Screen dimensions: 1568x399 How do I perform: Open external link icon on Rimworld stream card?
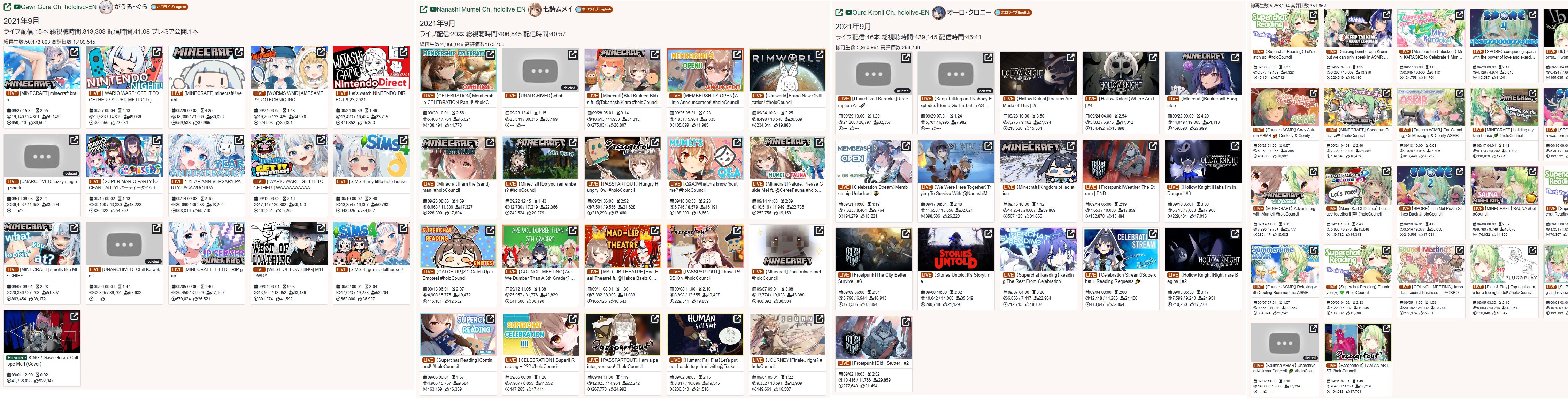coord(819,55)
